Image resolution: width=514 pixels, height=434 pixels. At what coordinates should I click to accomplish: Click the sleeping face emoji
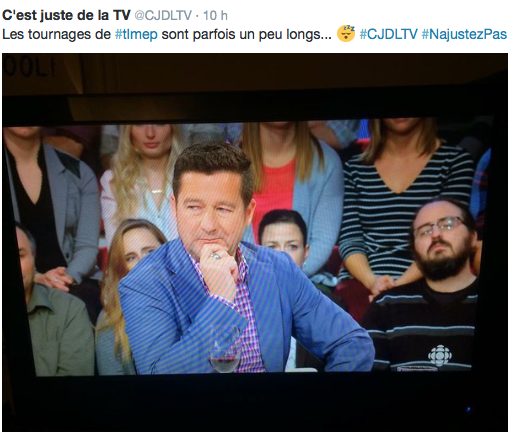(x=346, y=33)
